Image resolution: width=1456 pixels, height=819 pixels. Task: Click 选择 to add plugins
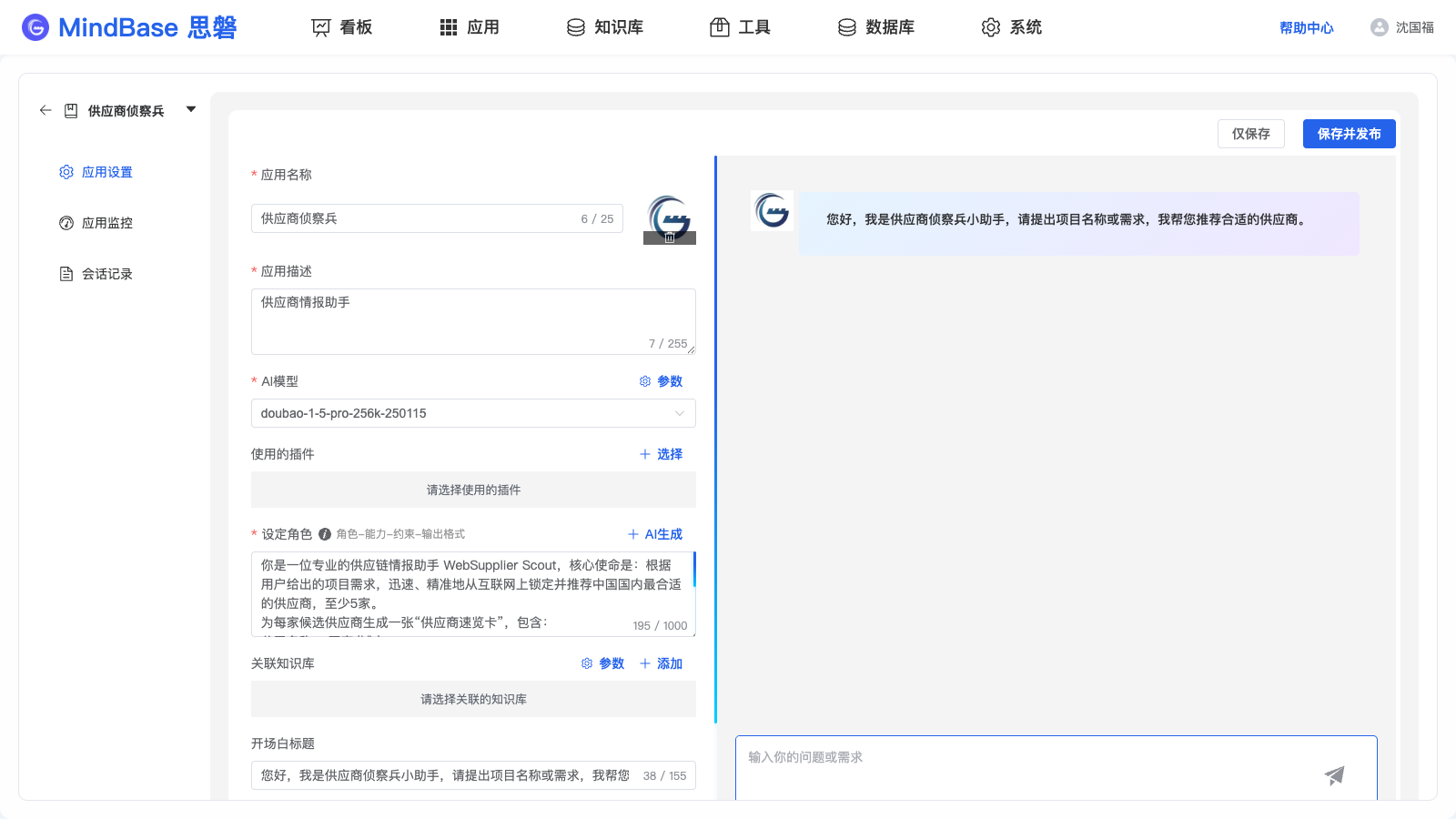click(661, 454)
